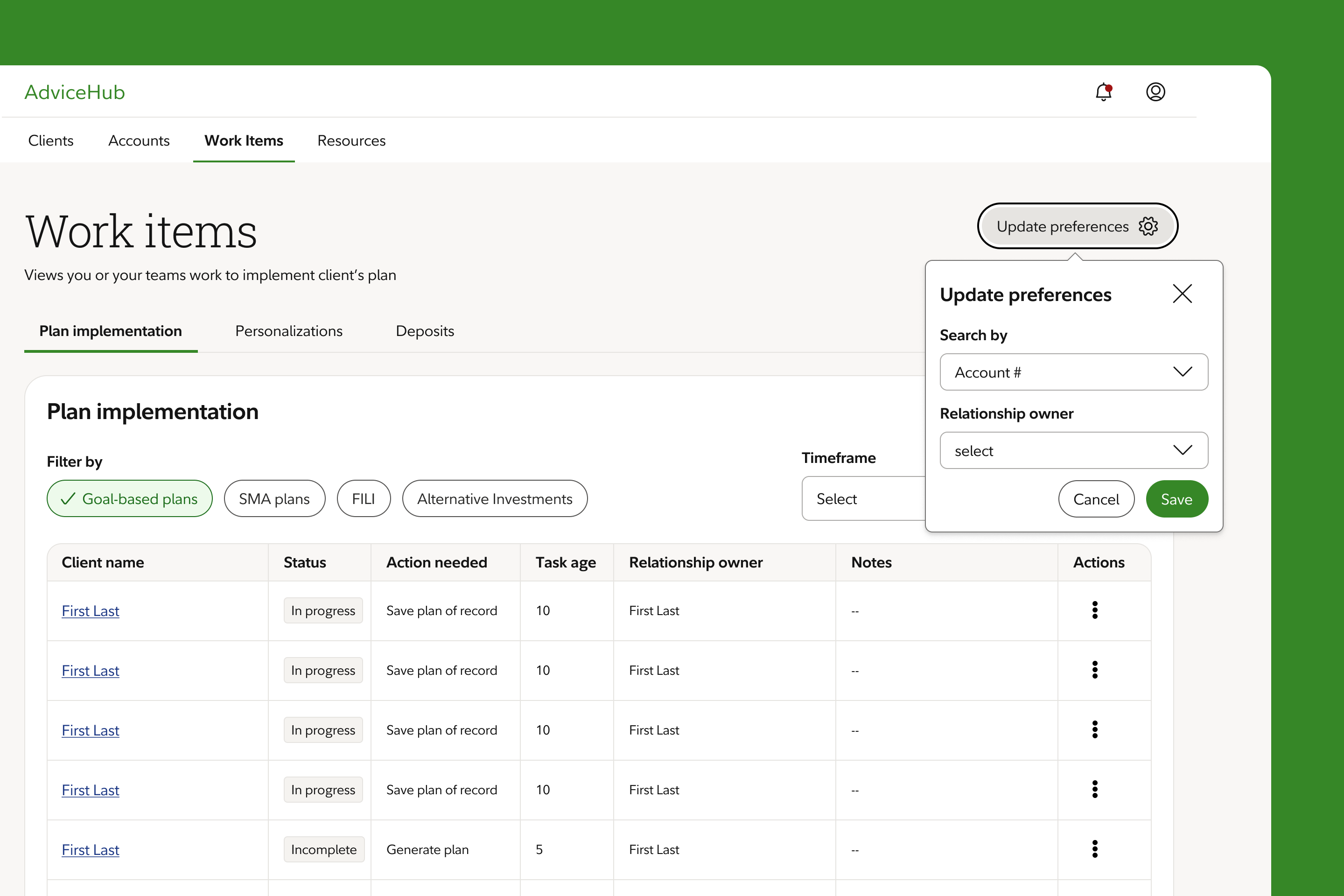Open actions menu for fourth table row

(x=1095, y=789)
